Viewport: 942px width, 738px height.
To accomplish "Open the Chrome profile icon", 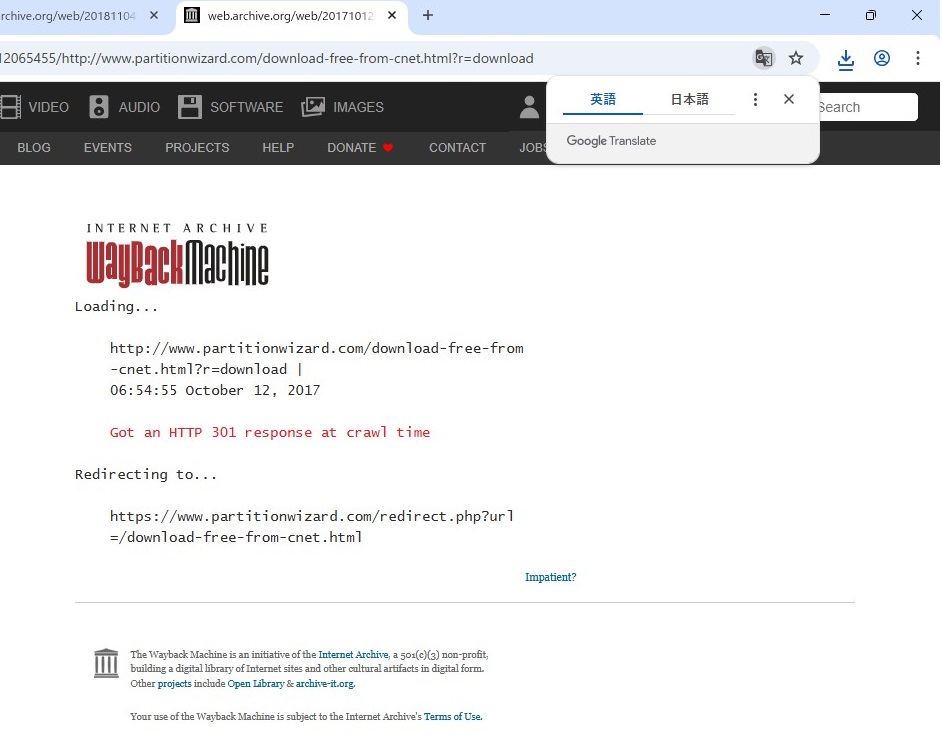I will click(x=882, y=58).
